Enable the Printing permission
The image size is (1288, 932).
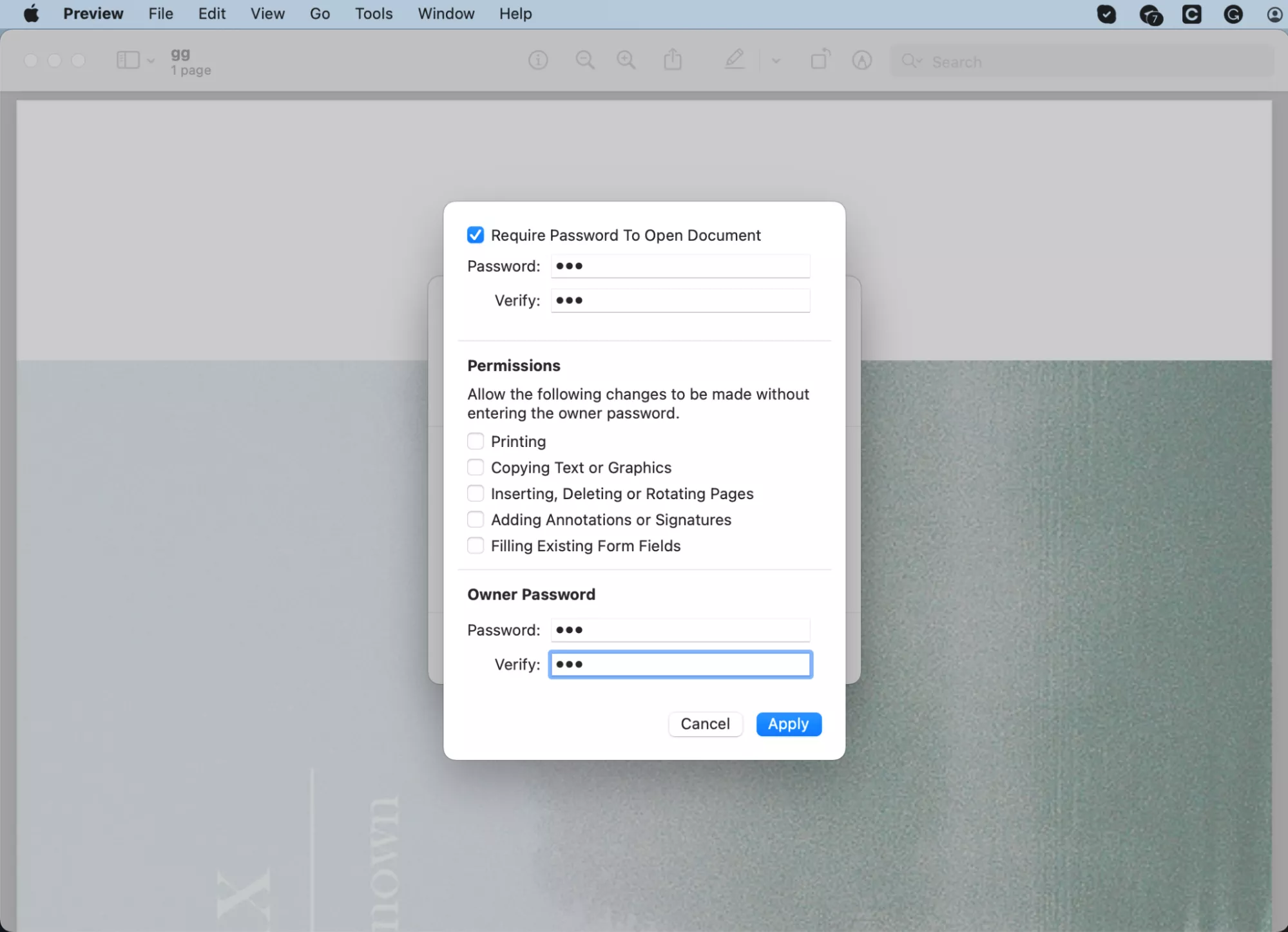tap(476, 441)
